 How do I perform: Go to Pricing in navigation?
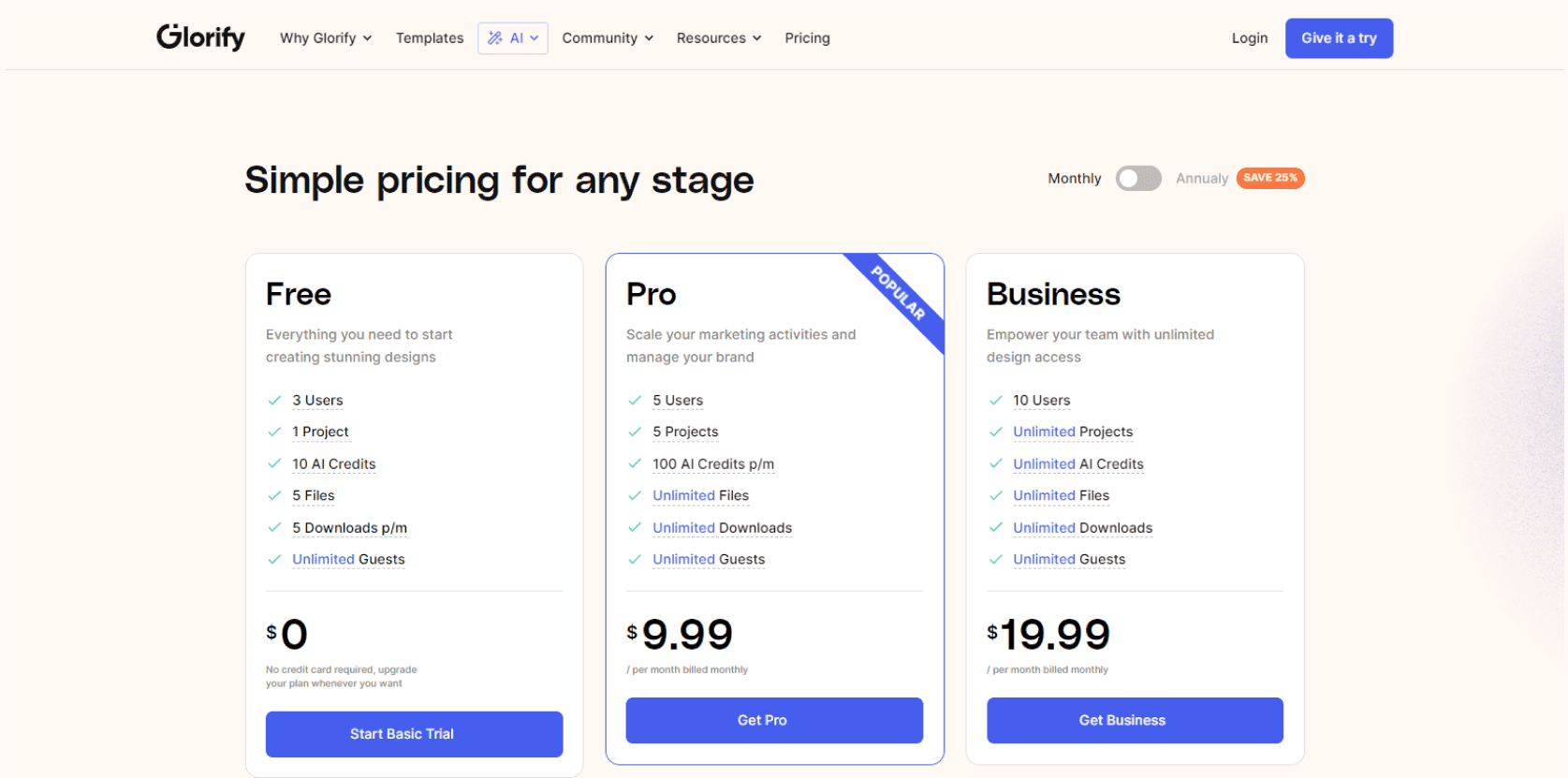click(807, 38)
